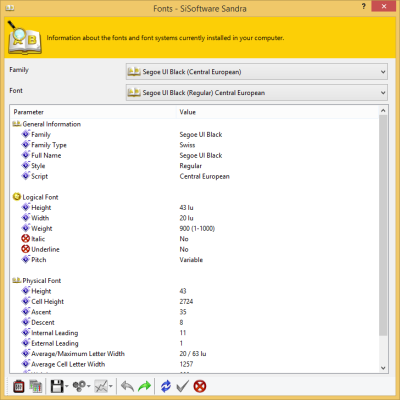Close the Fonts window
This screenshot has height=400, width=400.
(384, 6)
